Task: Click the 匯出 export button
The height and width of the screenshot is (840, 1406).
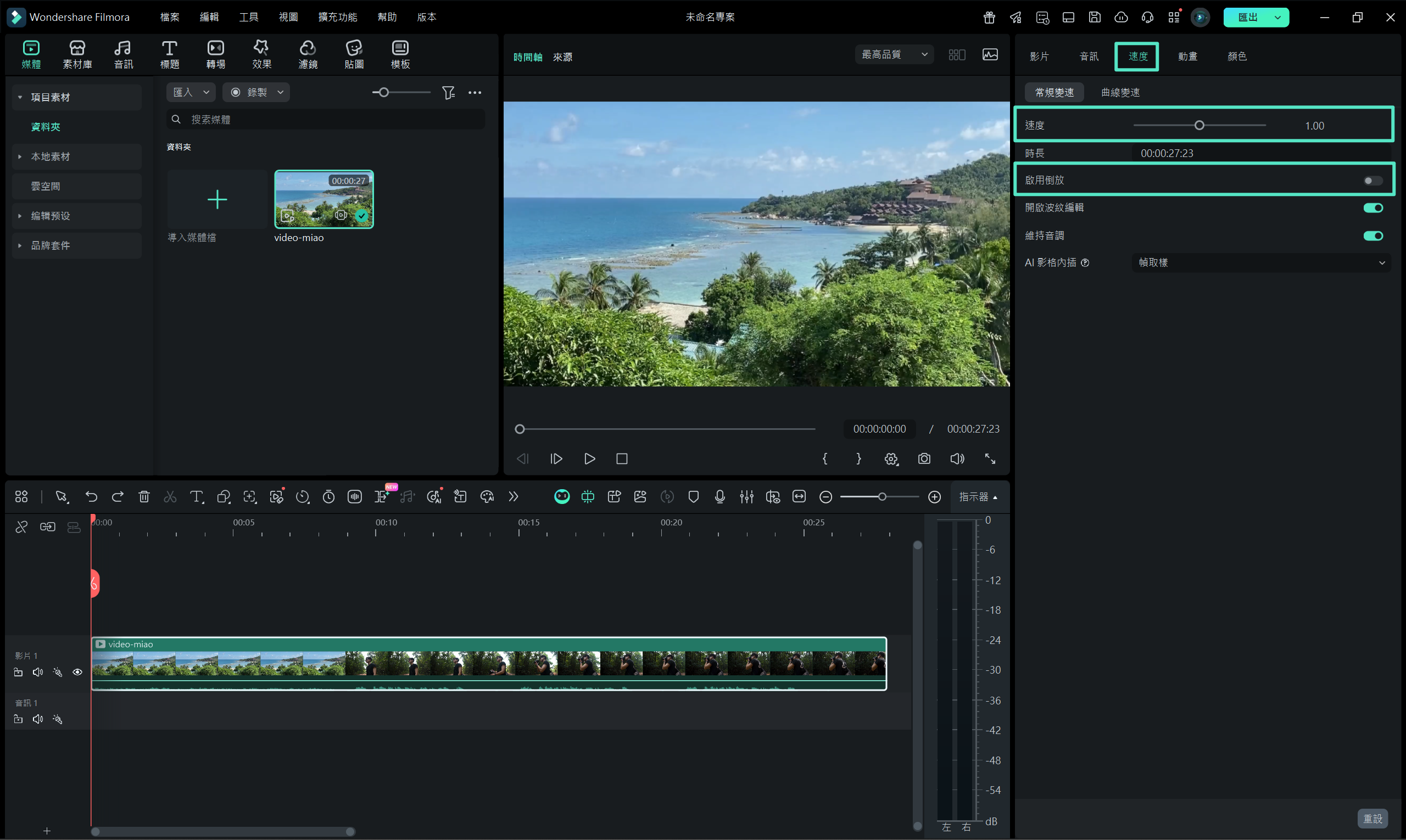Action: click(x=1247, y=17)
